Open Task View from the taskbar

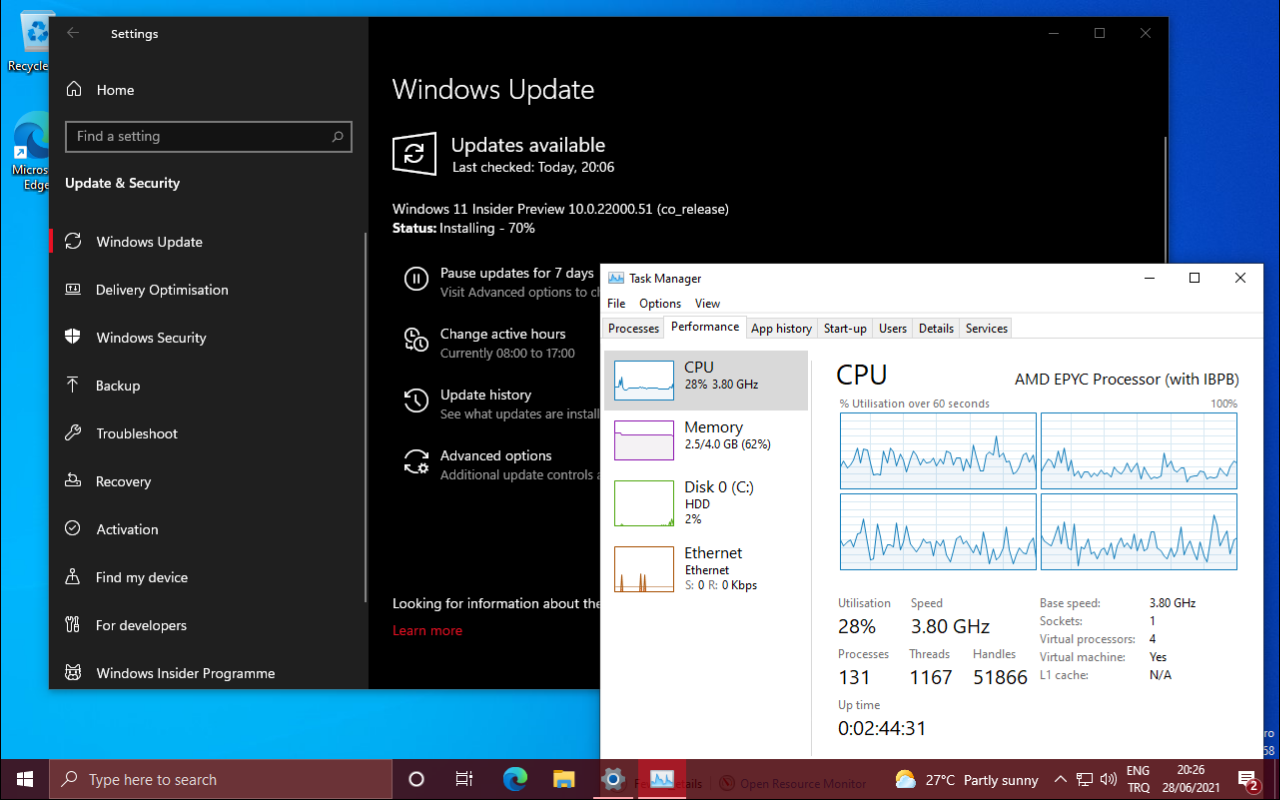pos(464,780)
